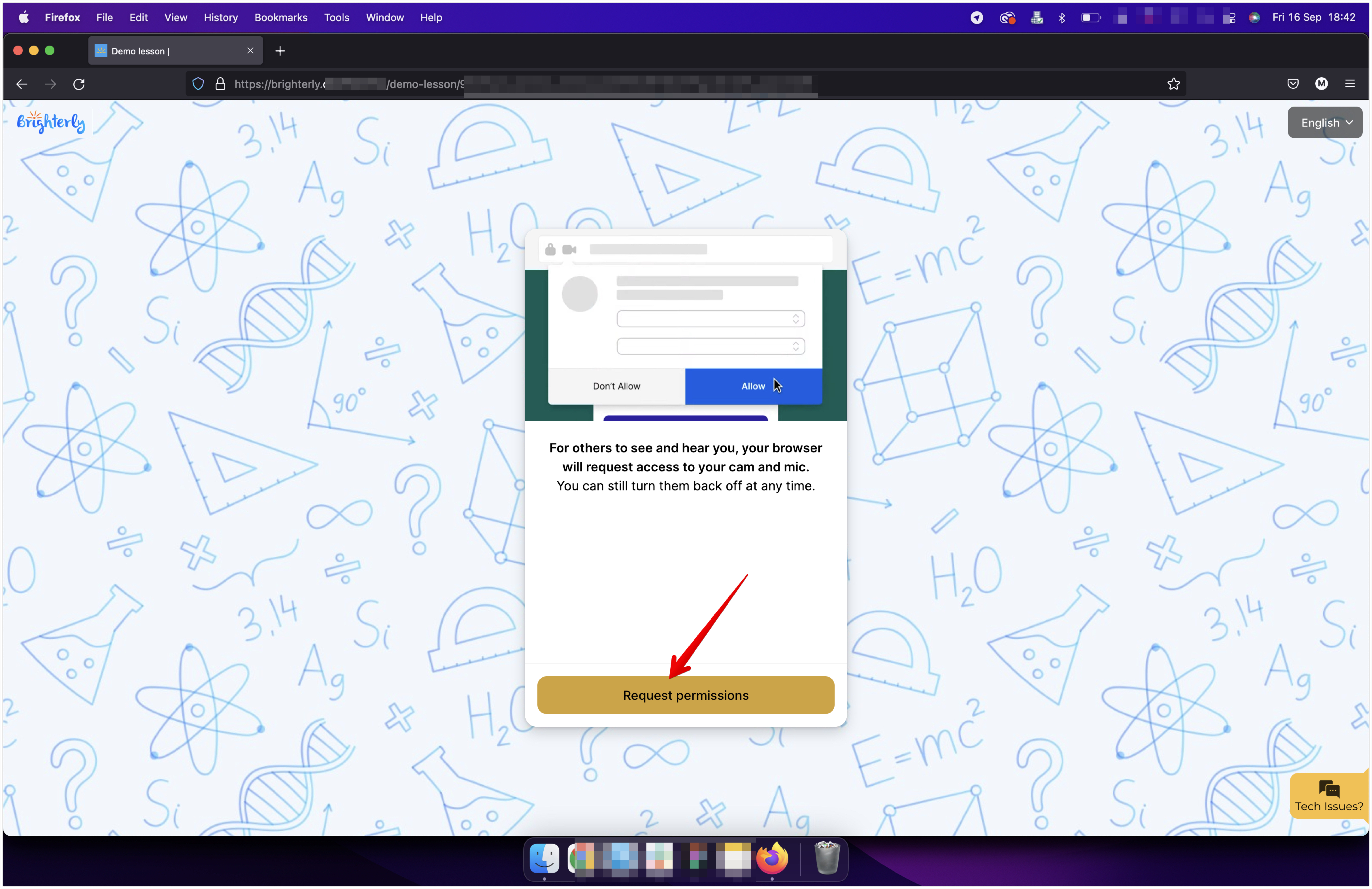The height and width of the screenshot is (889, 1372).
Task: Open a new tab with the plus button
Action: (x=280, y=51)
